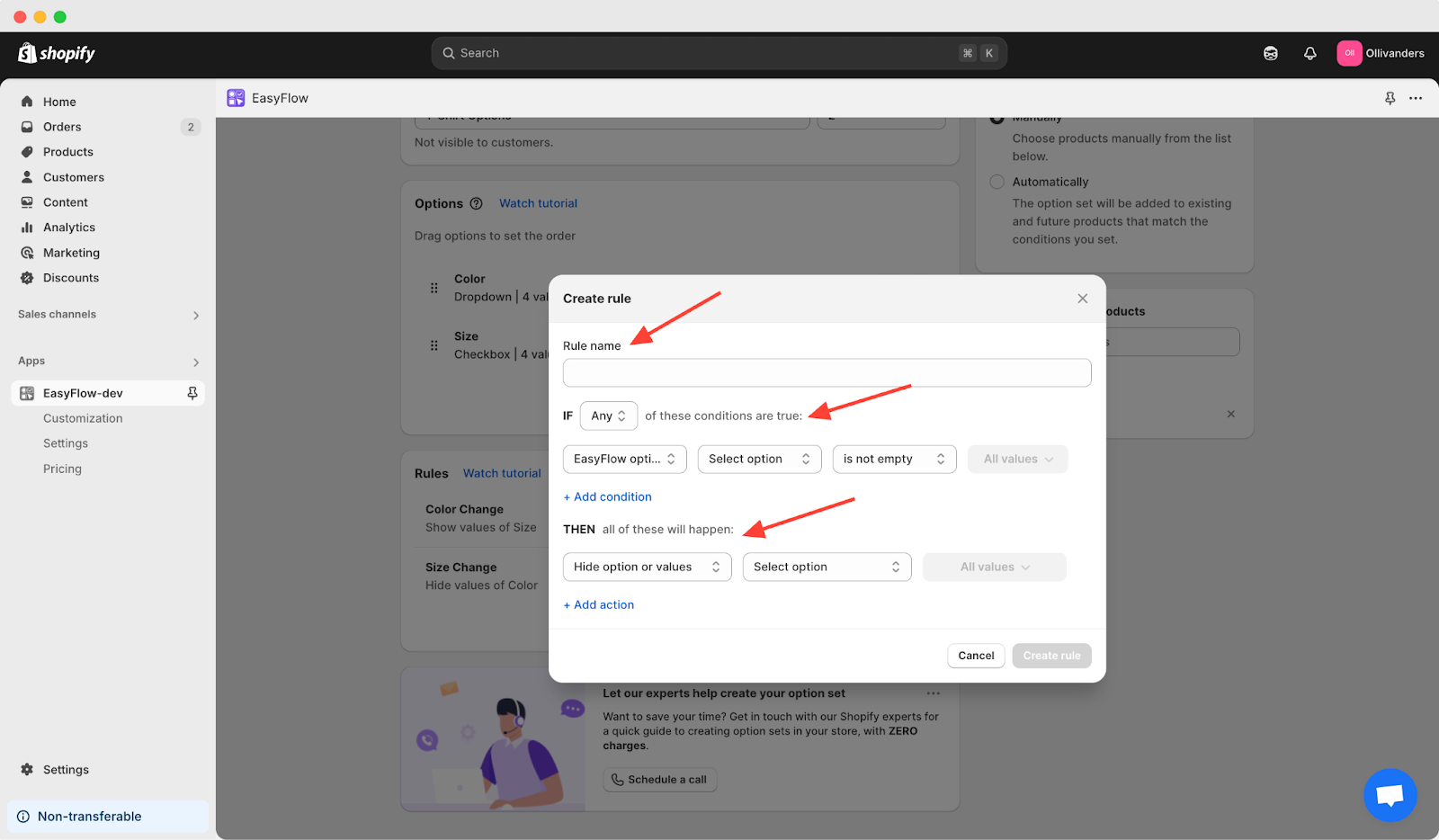1439x840 pixels.
Task: Close the Create rule dialog
Action: pos(1083,299)
